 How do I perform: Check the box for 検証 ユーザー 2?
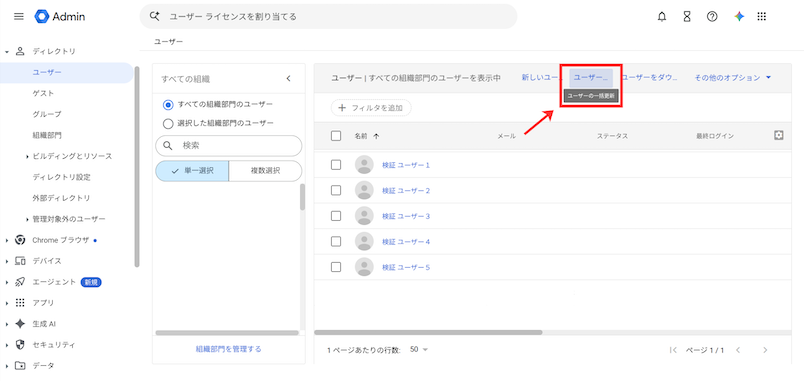336,190
